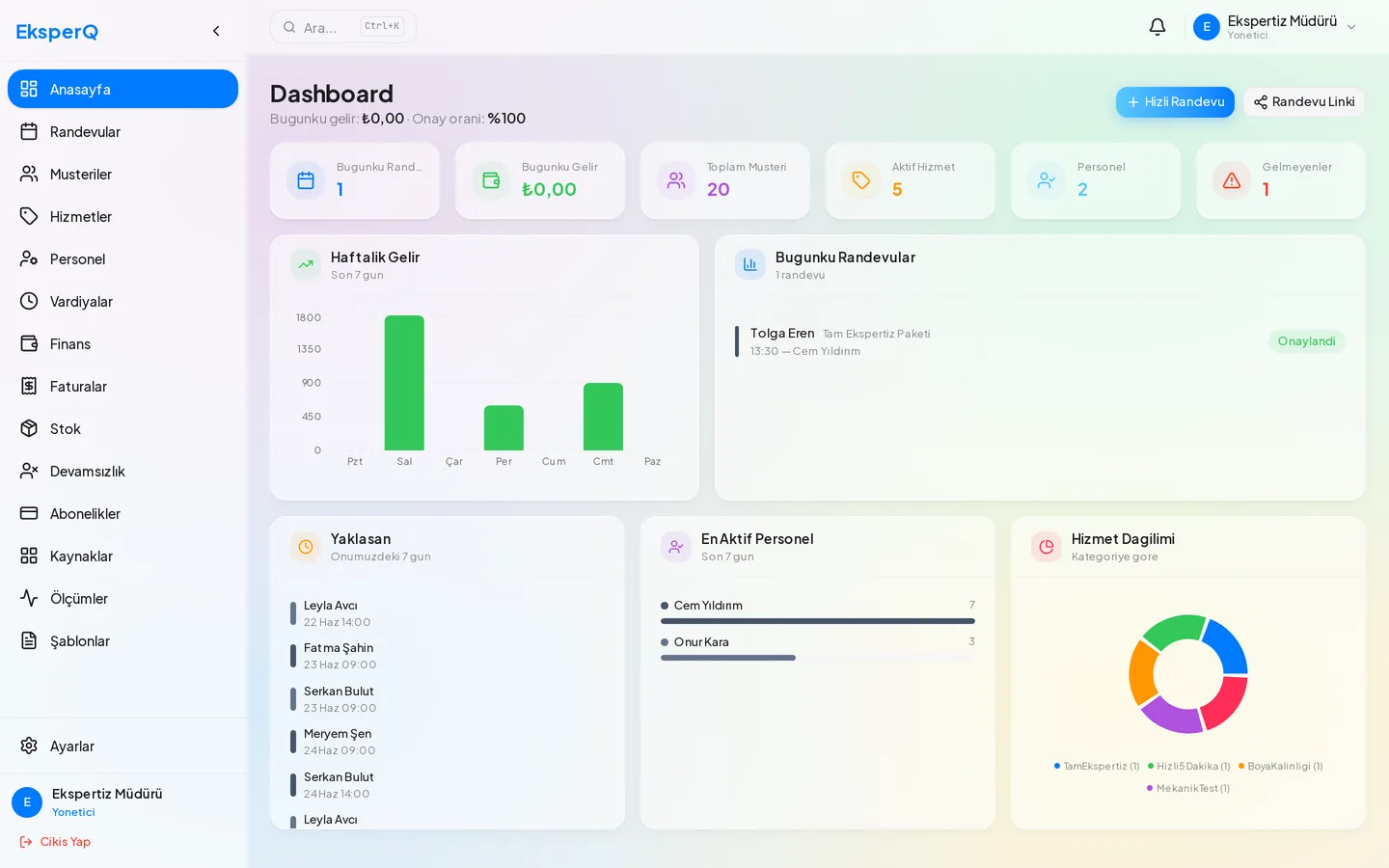Click the blue segment of Hizmet Dagilimi donut

pos(1229,646)
